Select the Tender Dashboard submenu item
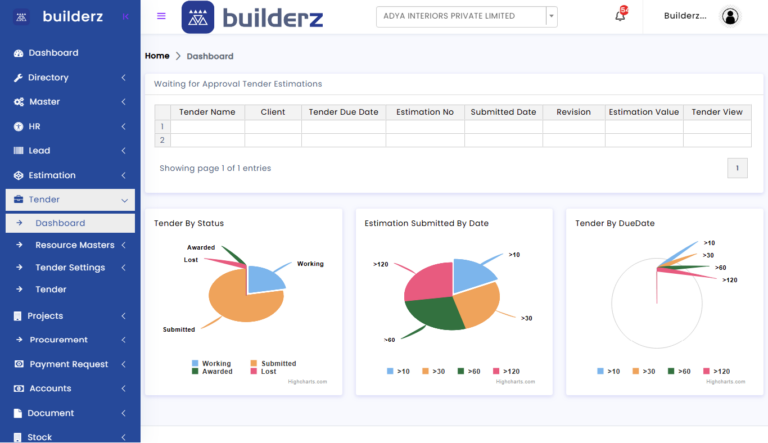 tap(70, 223)
